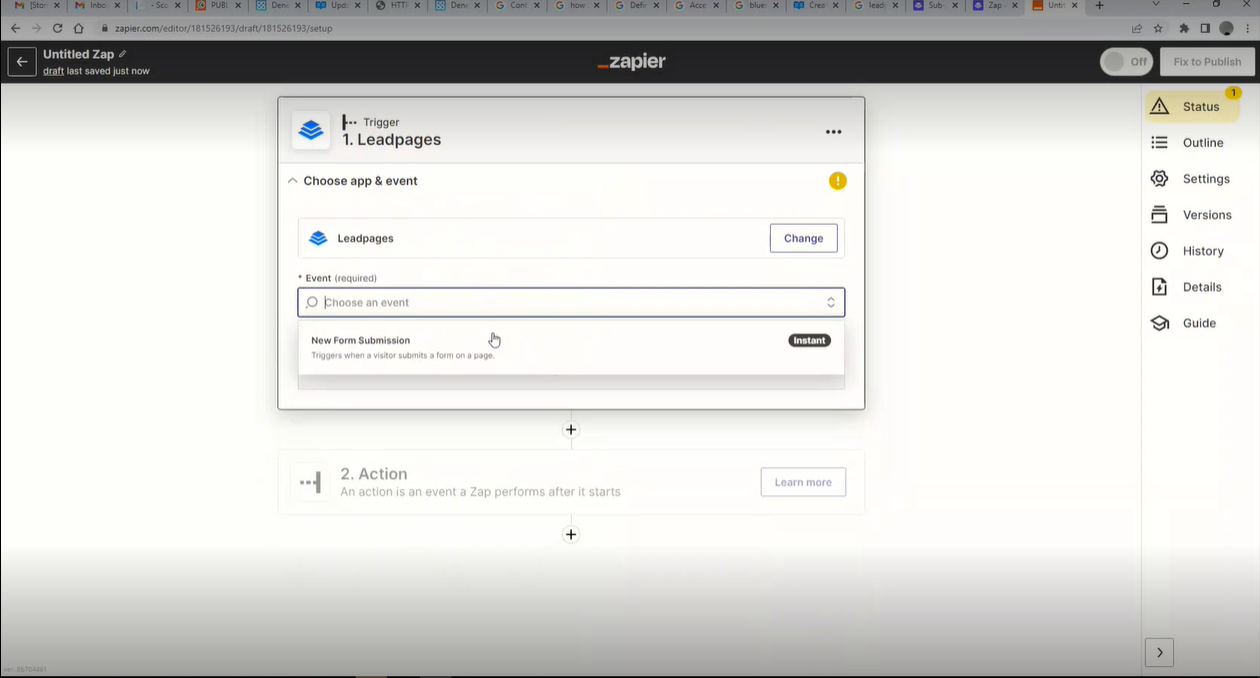Add a step after the trigger with plus
The image size is (1260, 678).
click(571, 430)
